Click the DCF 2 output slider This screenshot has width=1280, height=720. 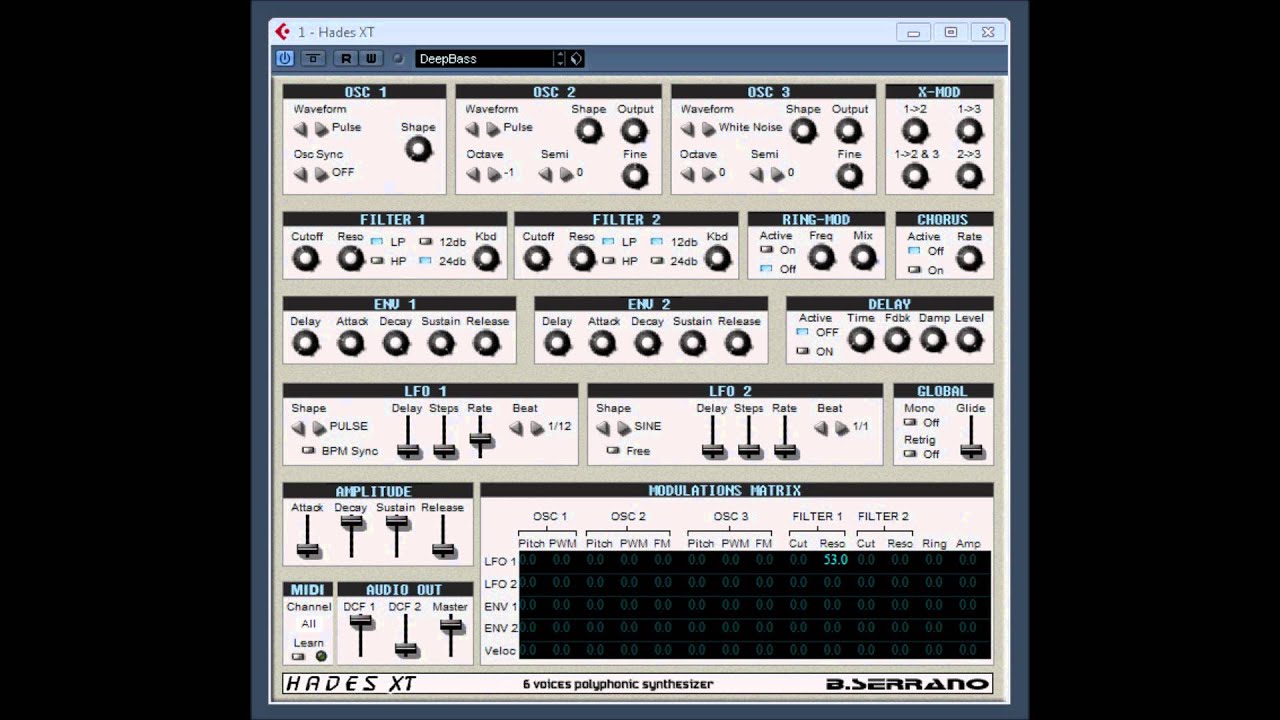click(406, 648)
